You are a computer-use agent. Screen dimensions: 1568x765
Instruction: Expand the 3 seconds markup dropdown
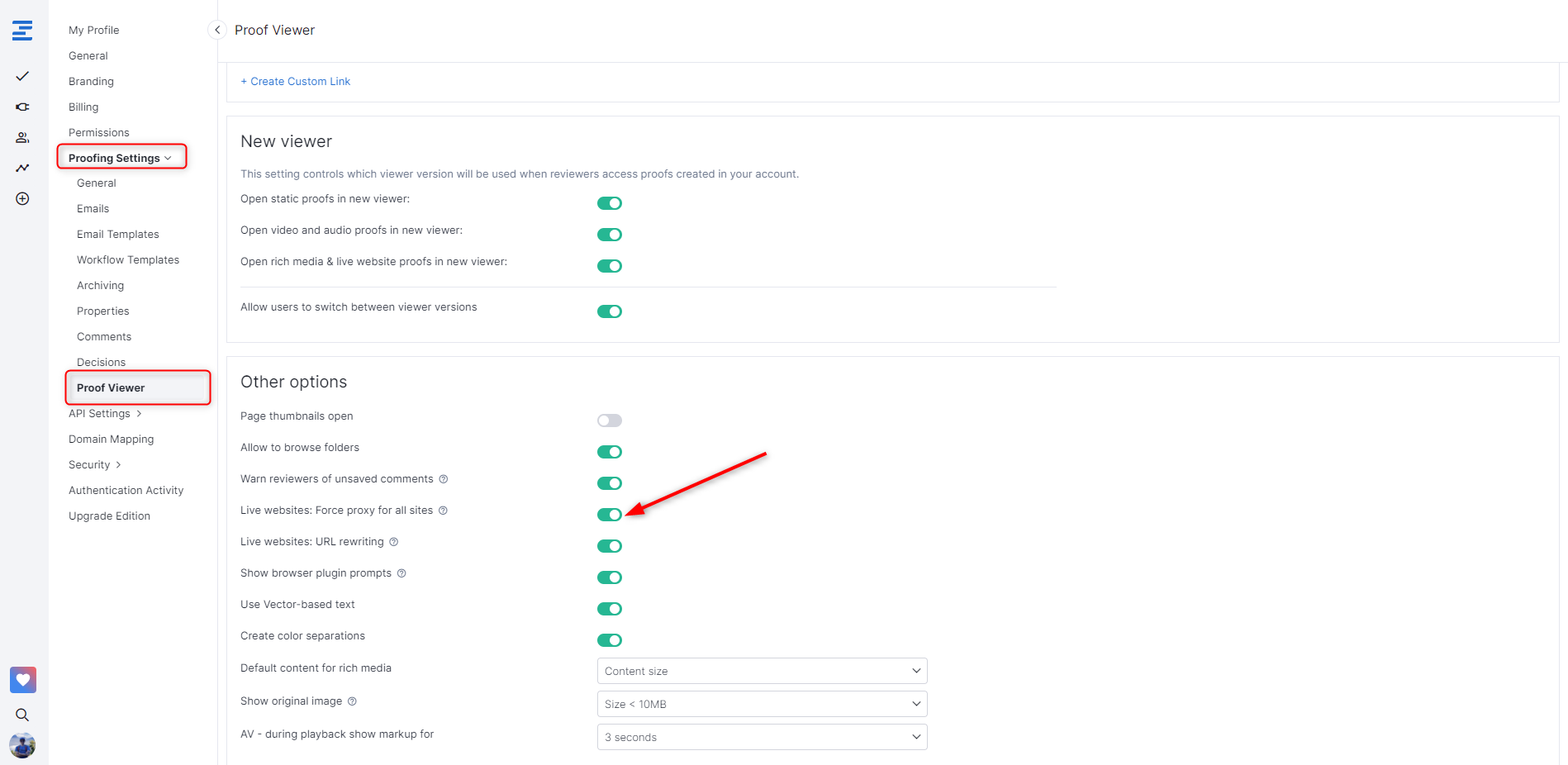(761, 737)
